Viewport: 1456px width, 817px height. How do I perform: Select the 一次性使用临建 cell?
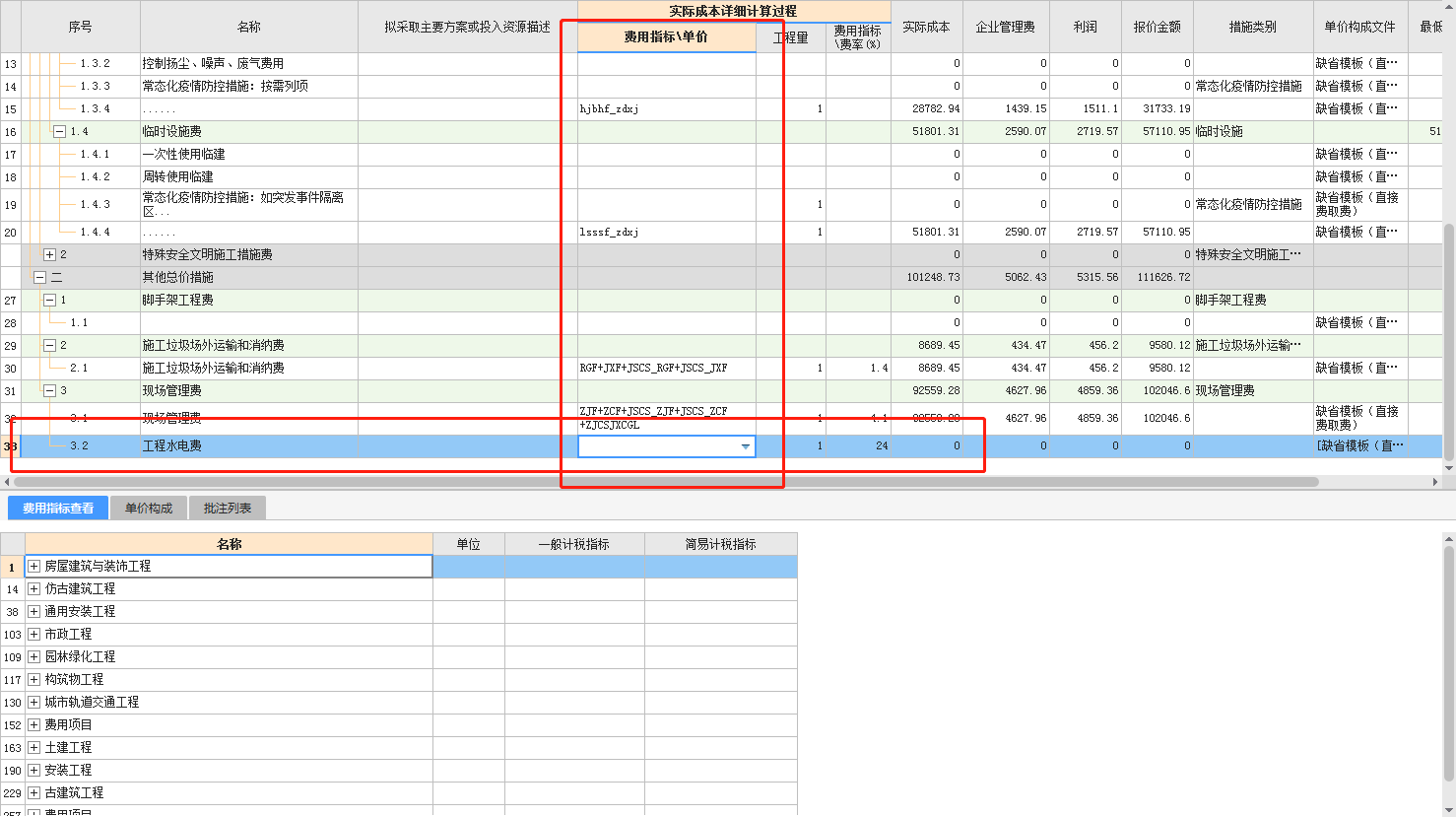[249, 155]
